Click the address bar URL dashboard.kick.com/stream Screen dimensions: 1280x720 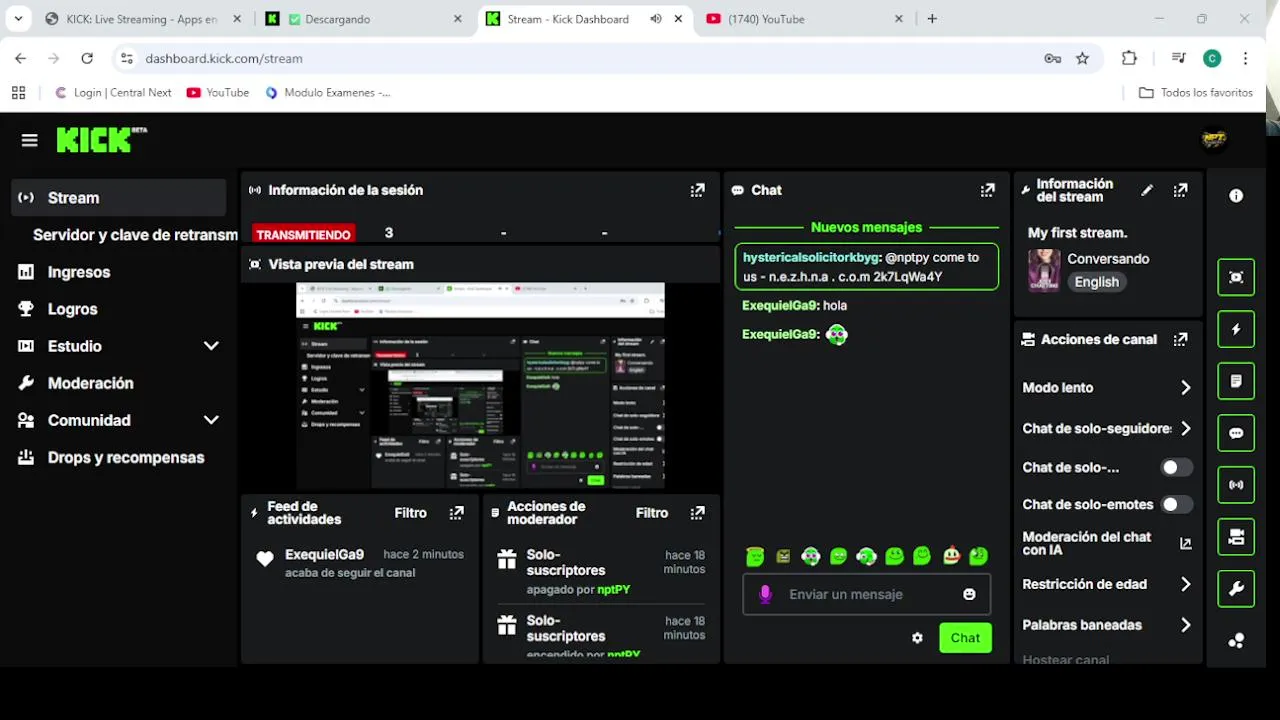(x=224, y=59)
